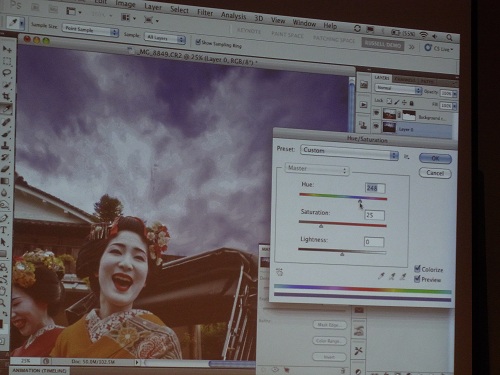Click OK in Hue/Saturation dialog

tap(435, 159)
